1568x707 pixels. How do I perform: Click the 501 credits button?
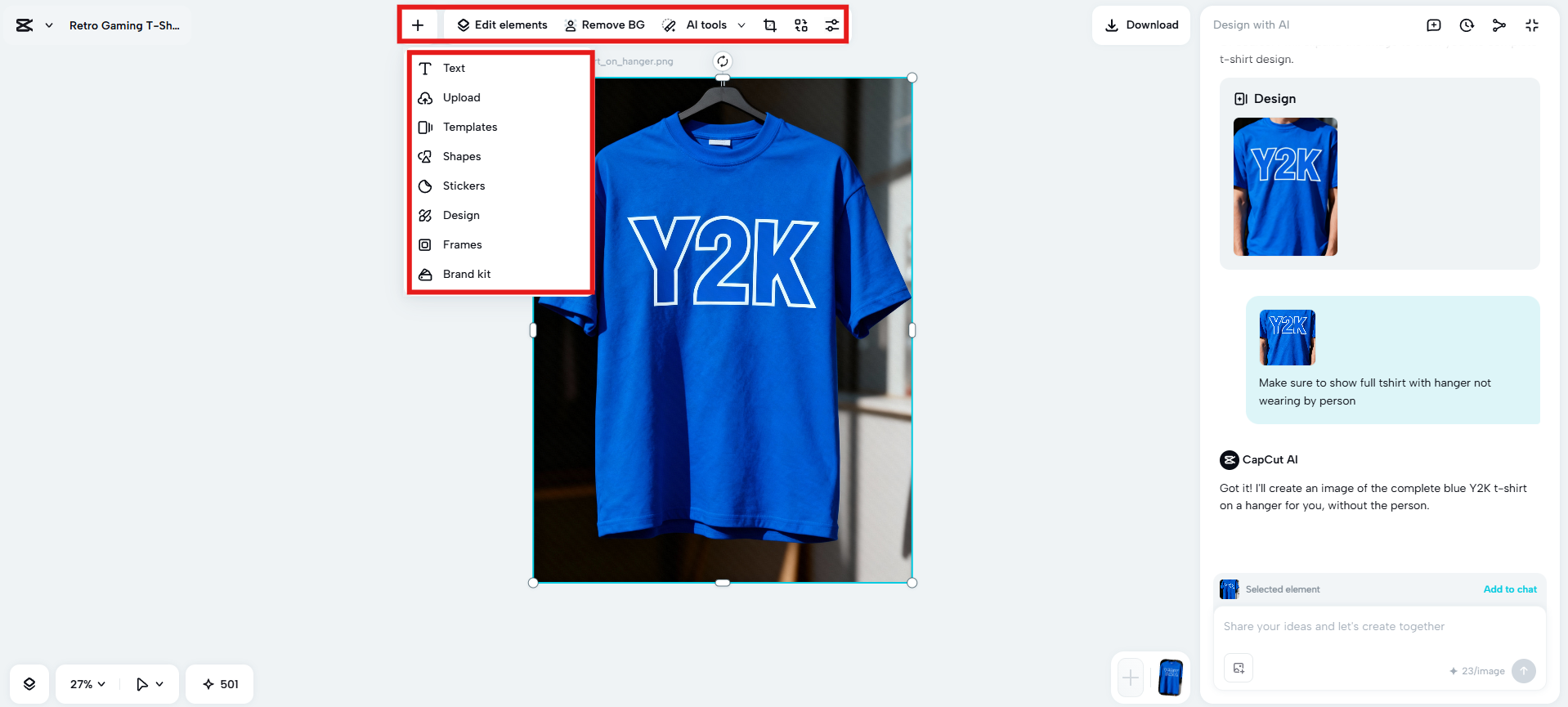tap(220, 684)
